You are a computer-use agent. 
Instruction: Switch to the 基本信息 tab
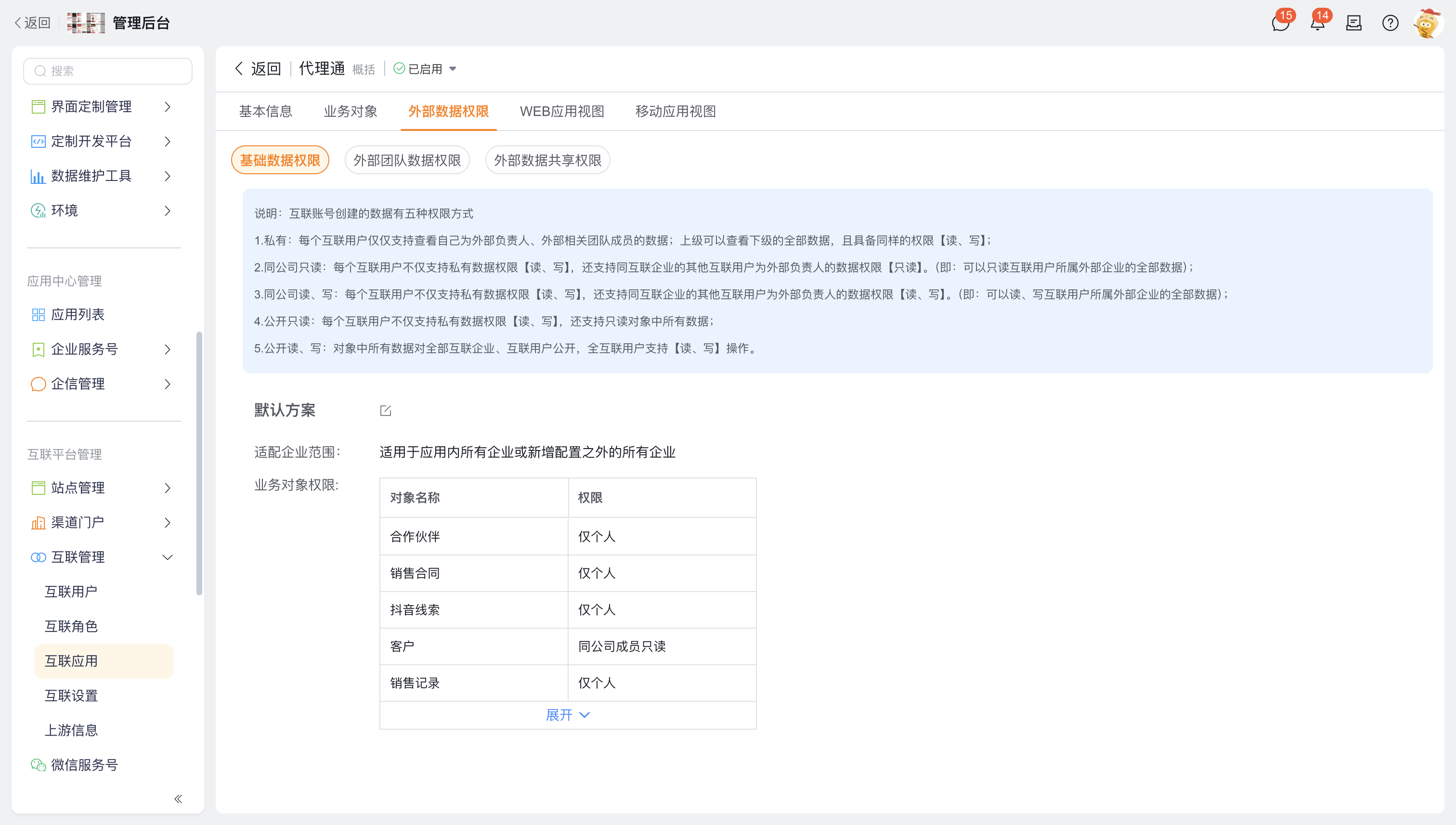pyautogui.click(x=265, y=112)
